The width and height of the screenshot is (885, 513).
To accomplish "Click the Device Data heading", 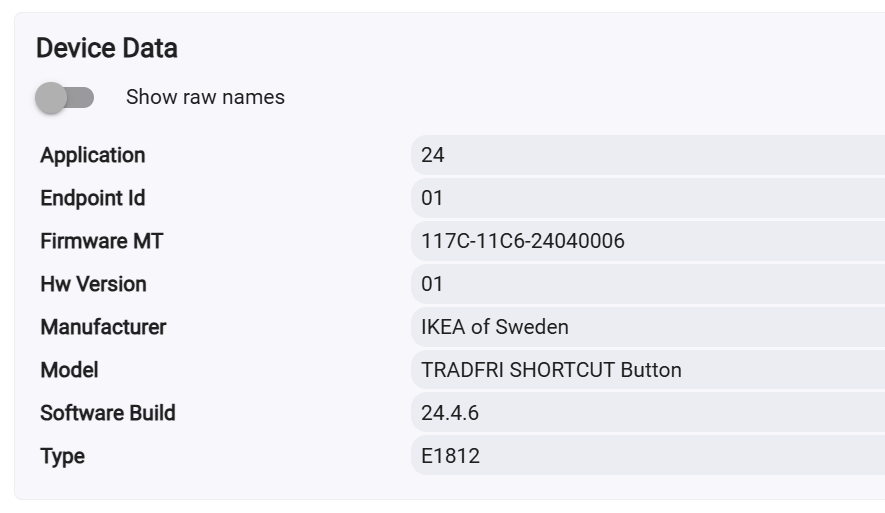I will pyautogui.click(x=107, y=48).
